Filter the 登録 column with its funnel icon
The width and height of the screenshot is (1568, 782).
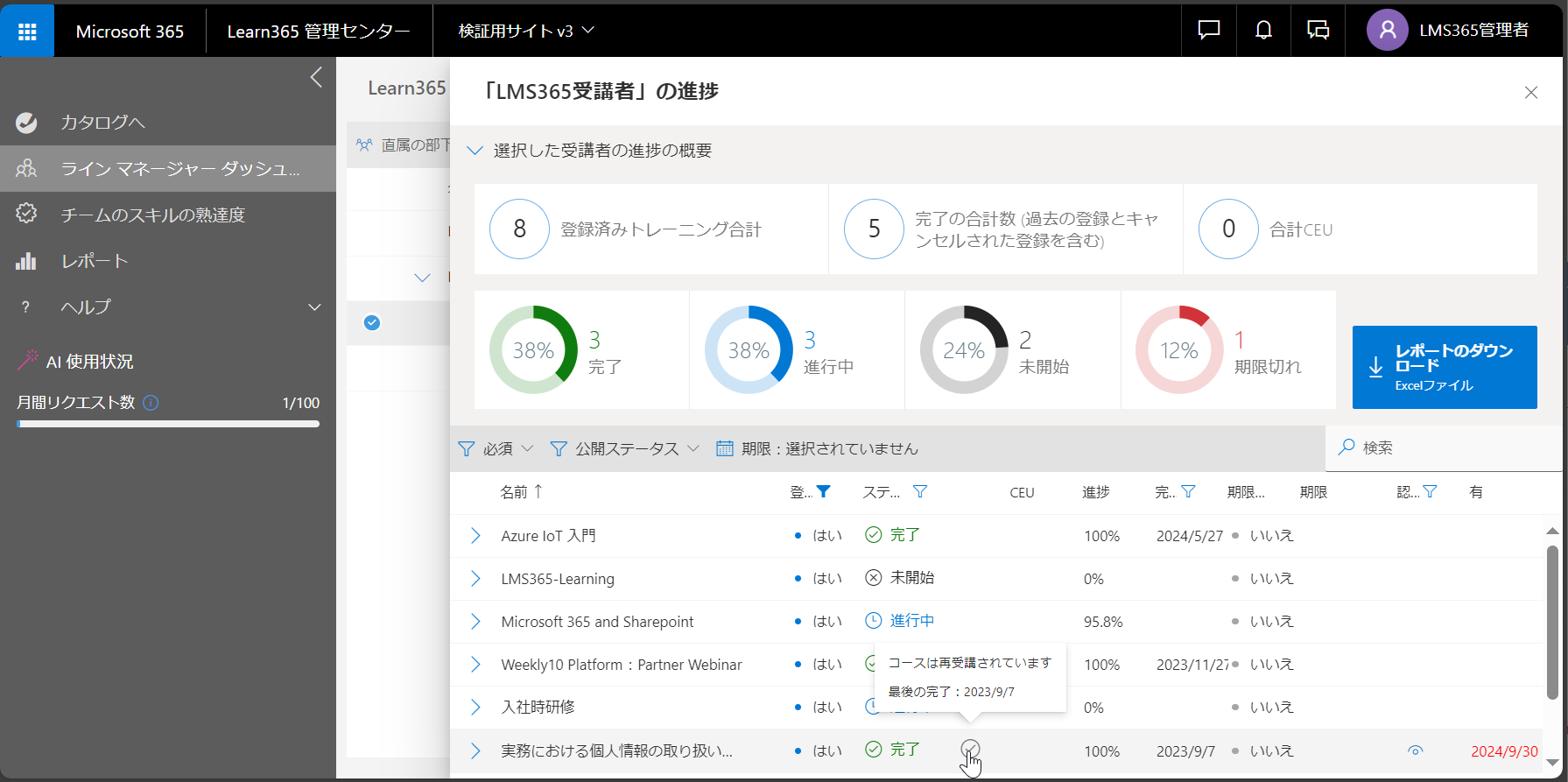[x=823, y=491]
